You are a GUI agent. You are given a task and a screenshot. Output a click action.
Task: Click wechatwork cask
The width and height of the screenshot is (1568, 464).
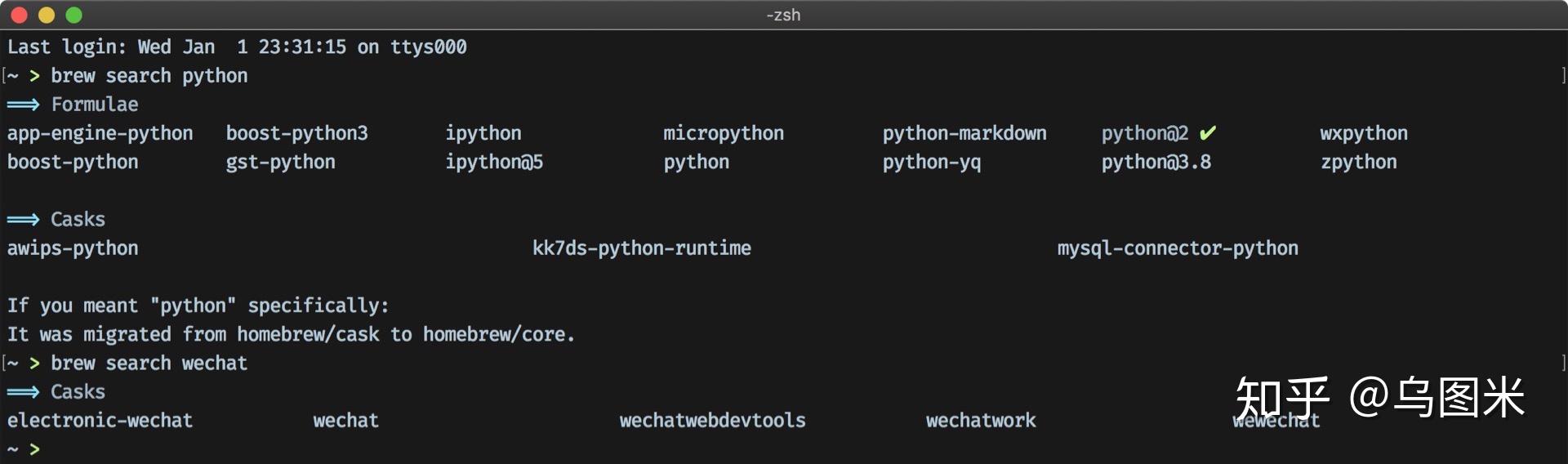tap(980, 421)
